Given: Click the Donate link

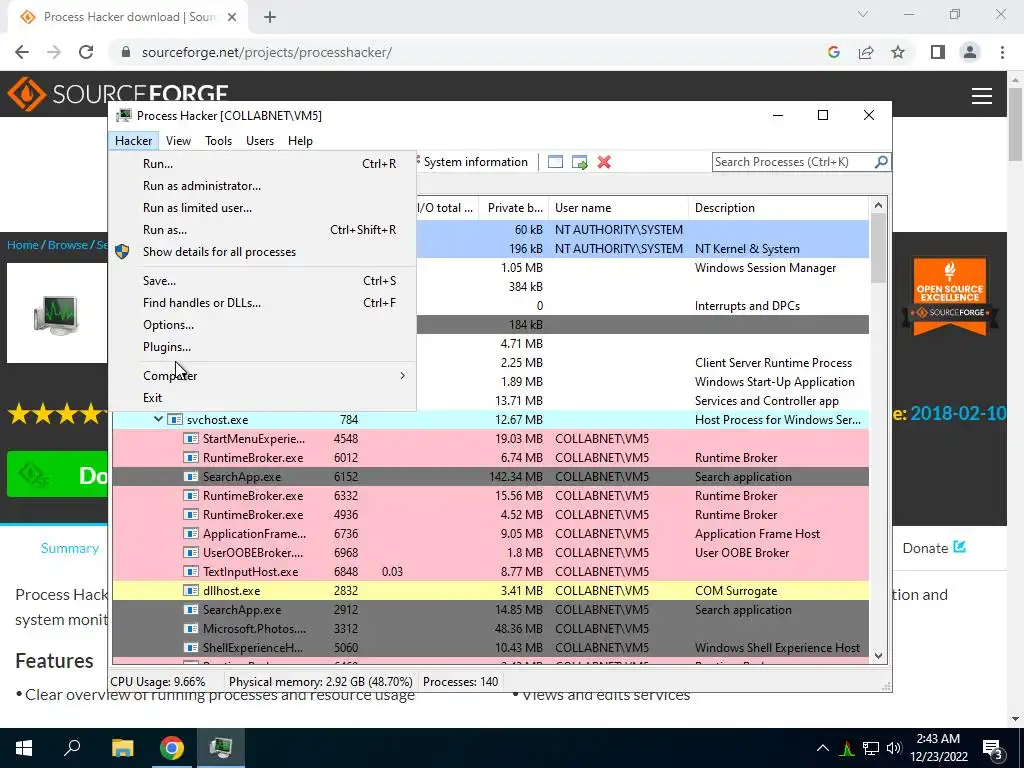Looking at the screenshot, I should coord(934,548).
